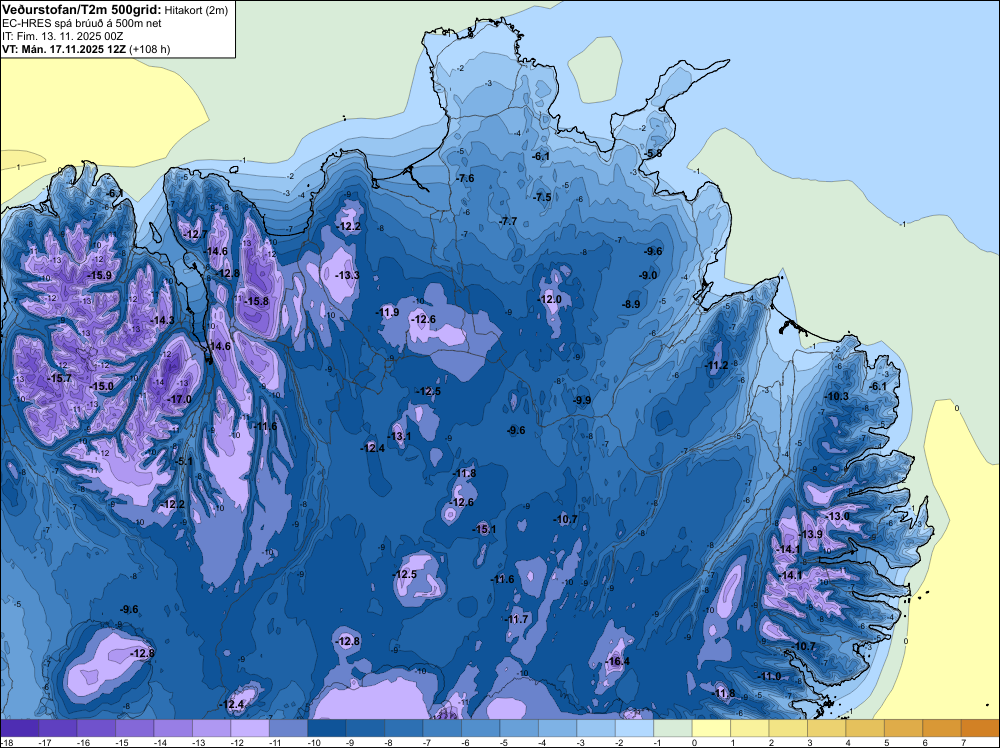
Task: Click the orange legend swatch labeled 7
Action: pos(980,728)
